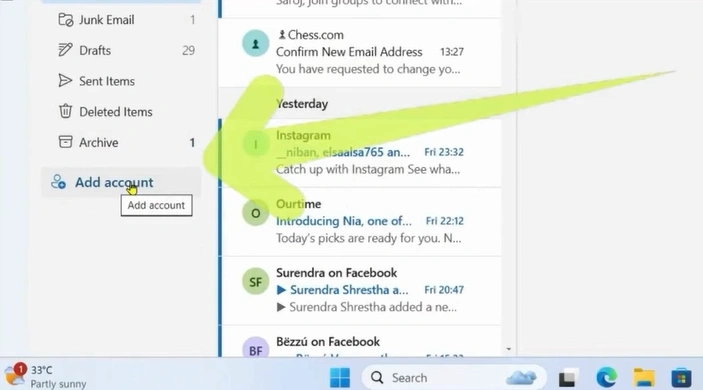The image size is (703, 390).
Task: Open the Ourtime Introducing Nia email
Action: click(362, 222)
